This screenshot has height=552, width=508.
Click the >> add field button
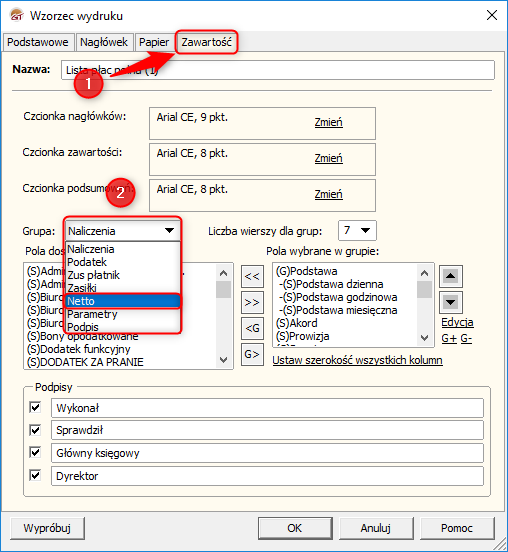pyautogui.click(x=252, y=302)
